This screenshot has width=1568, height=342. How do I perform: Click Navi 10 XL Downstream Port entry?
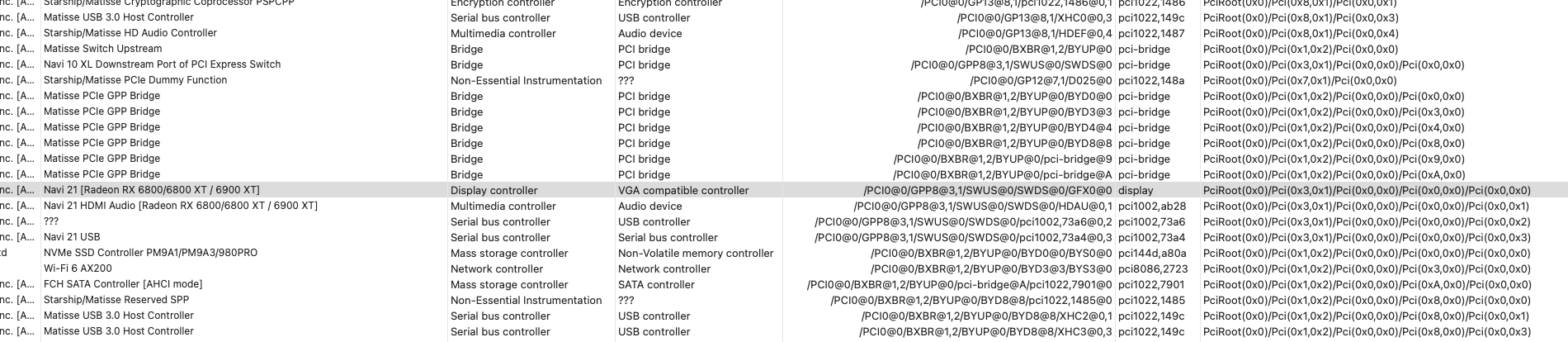coord(162,64)
